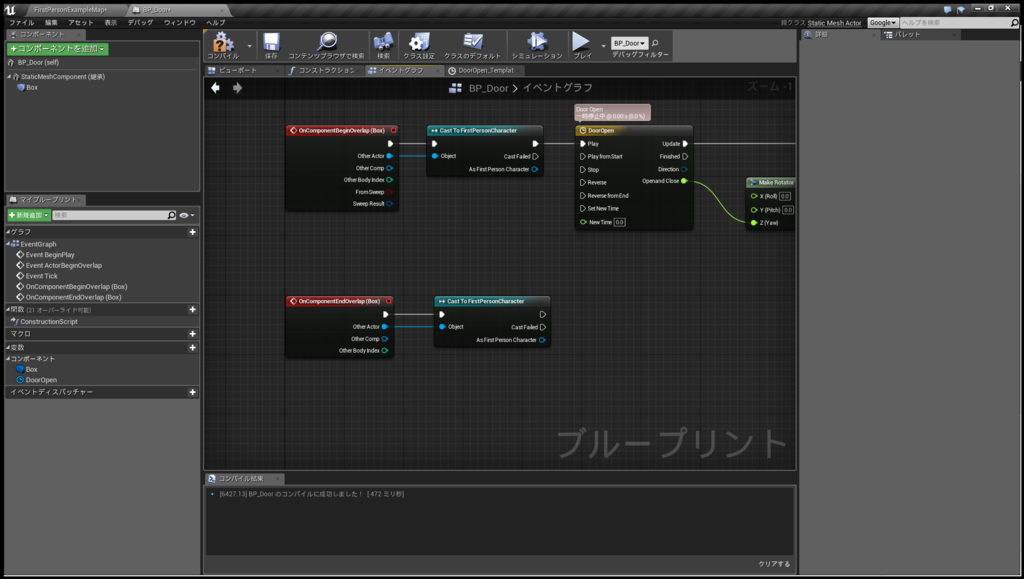
Task: Add a new function with 関数 plus button
Action: tap(192, 309)
